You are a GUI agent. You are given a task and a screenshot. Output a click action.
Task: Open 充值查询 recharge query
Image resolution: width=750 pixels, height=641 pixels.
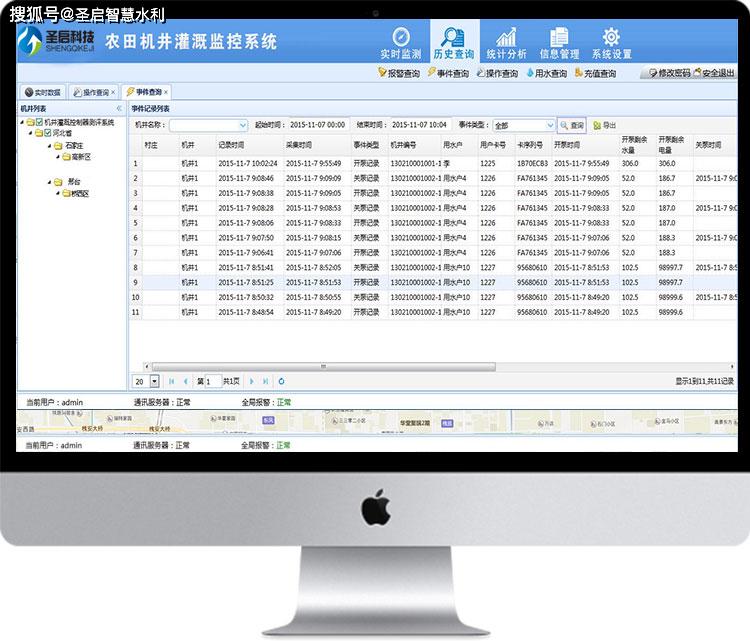pos(595,73)
